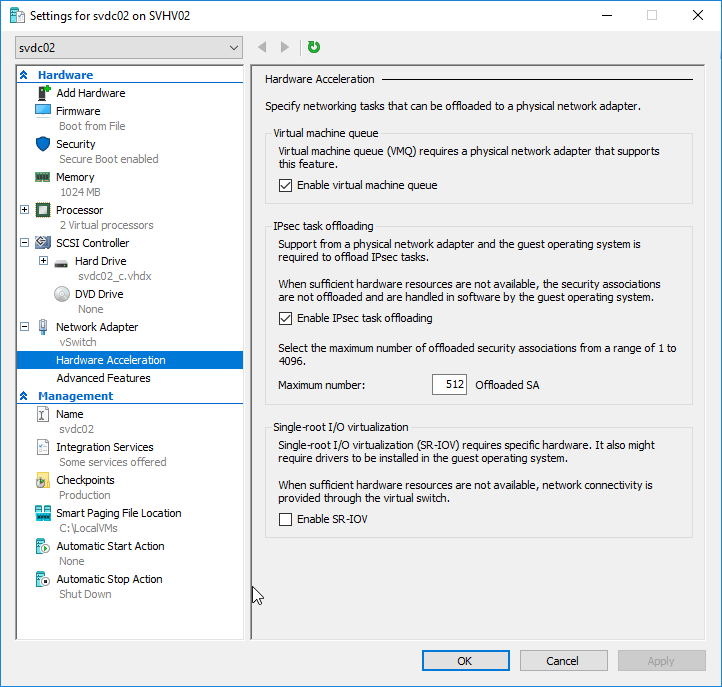Viewport: 722px width, 687px height.
Task: Click the settings window title bar icon
Action: click(17, 16)
